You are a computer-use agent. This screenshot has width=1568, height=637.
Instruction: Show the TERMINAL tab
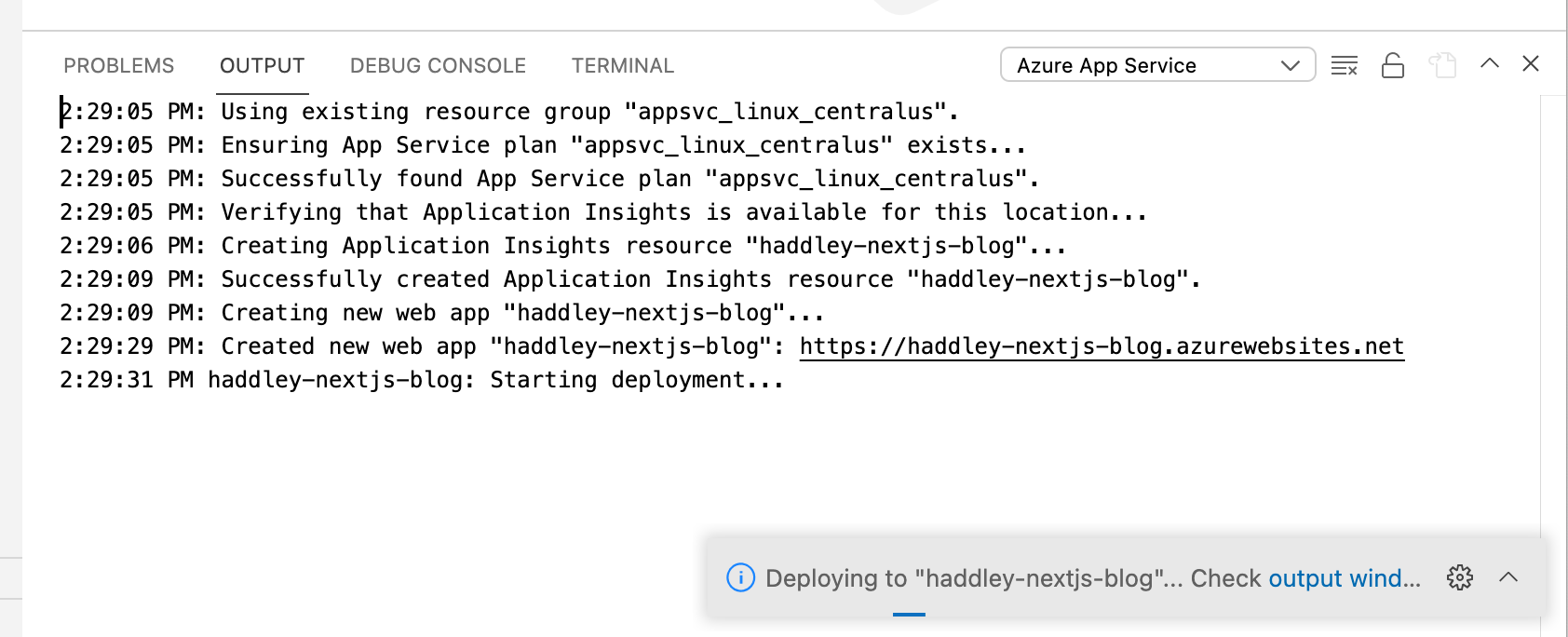[623, 66]
